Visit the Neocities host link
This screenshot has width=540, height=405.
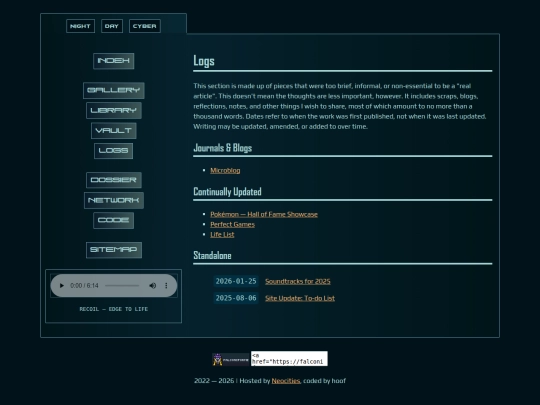(x=286, y=381)
